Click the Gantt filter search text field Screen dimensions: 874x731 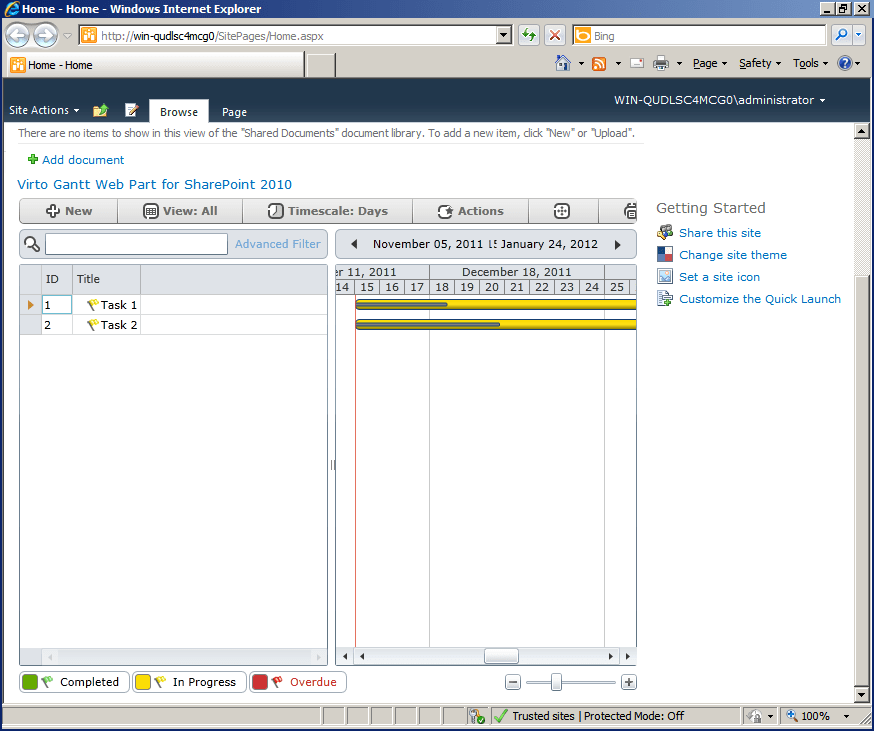[x=136, y=244]
